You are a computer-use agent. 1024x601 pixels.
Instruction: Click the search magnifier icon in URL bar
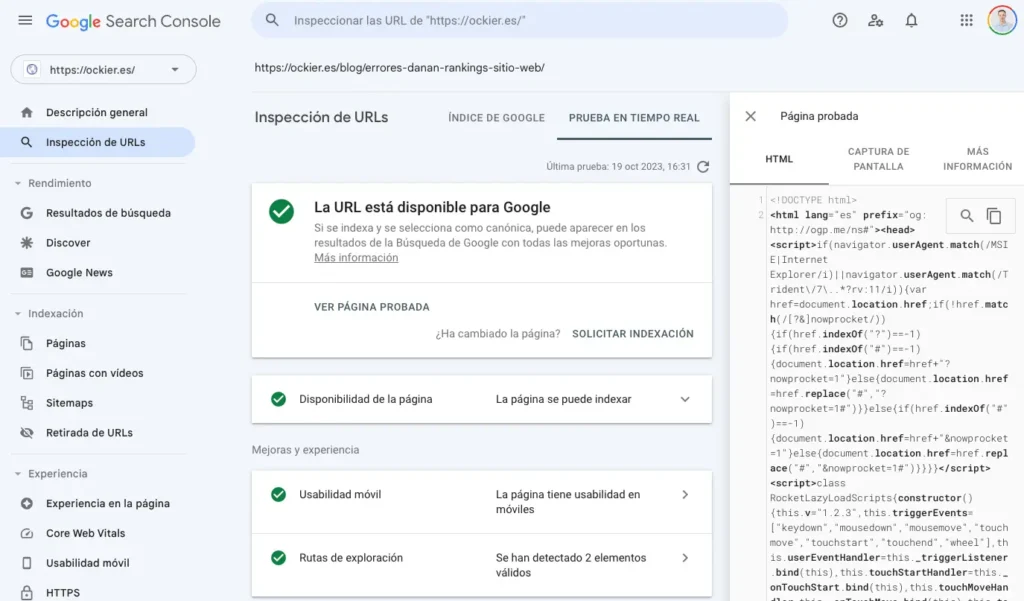coord(272,20)
